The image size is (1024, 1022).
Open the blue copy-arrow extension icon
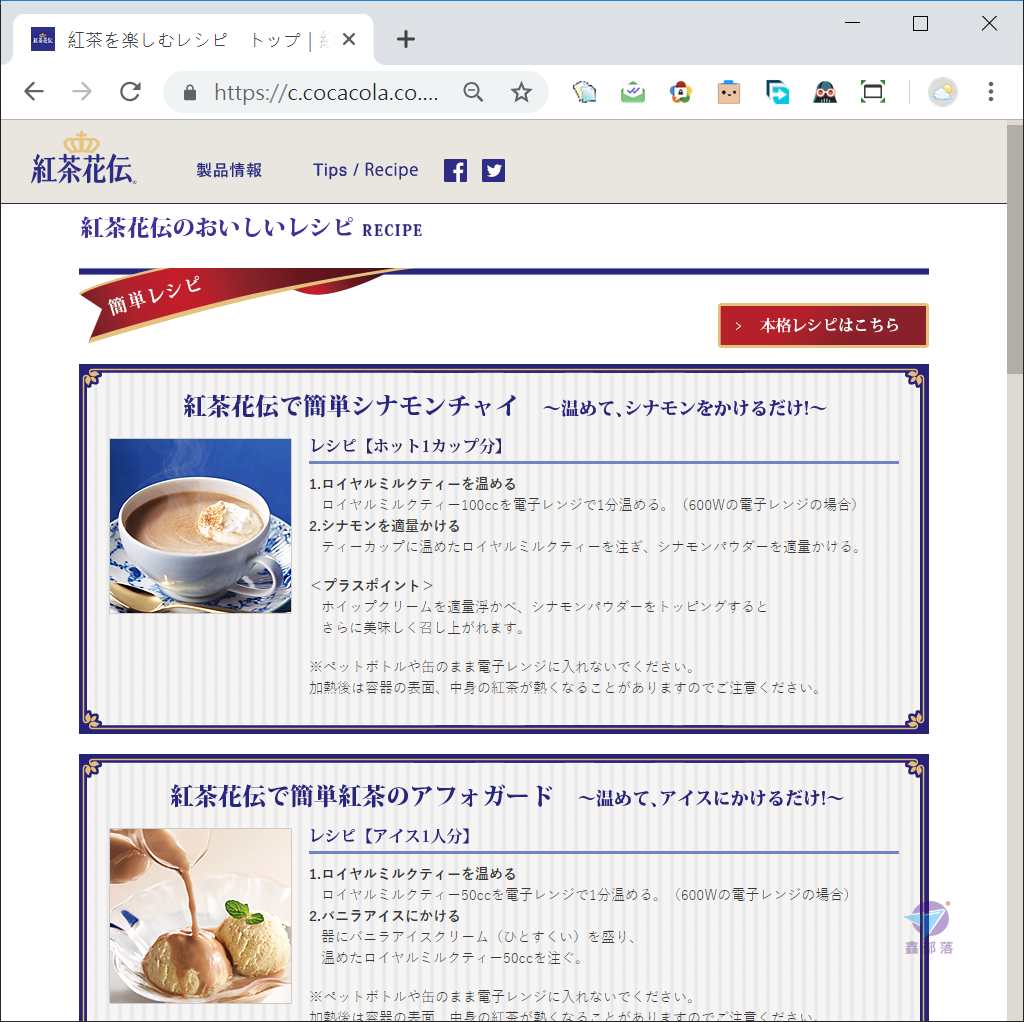pos(777,92)
